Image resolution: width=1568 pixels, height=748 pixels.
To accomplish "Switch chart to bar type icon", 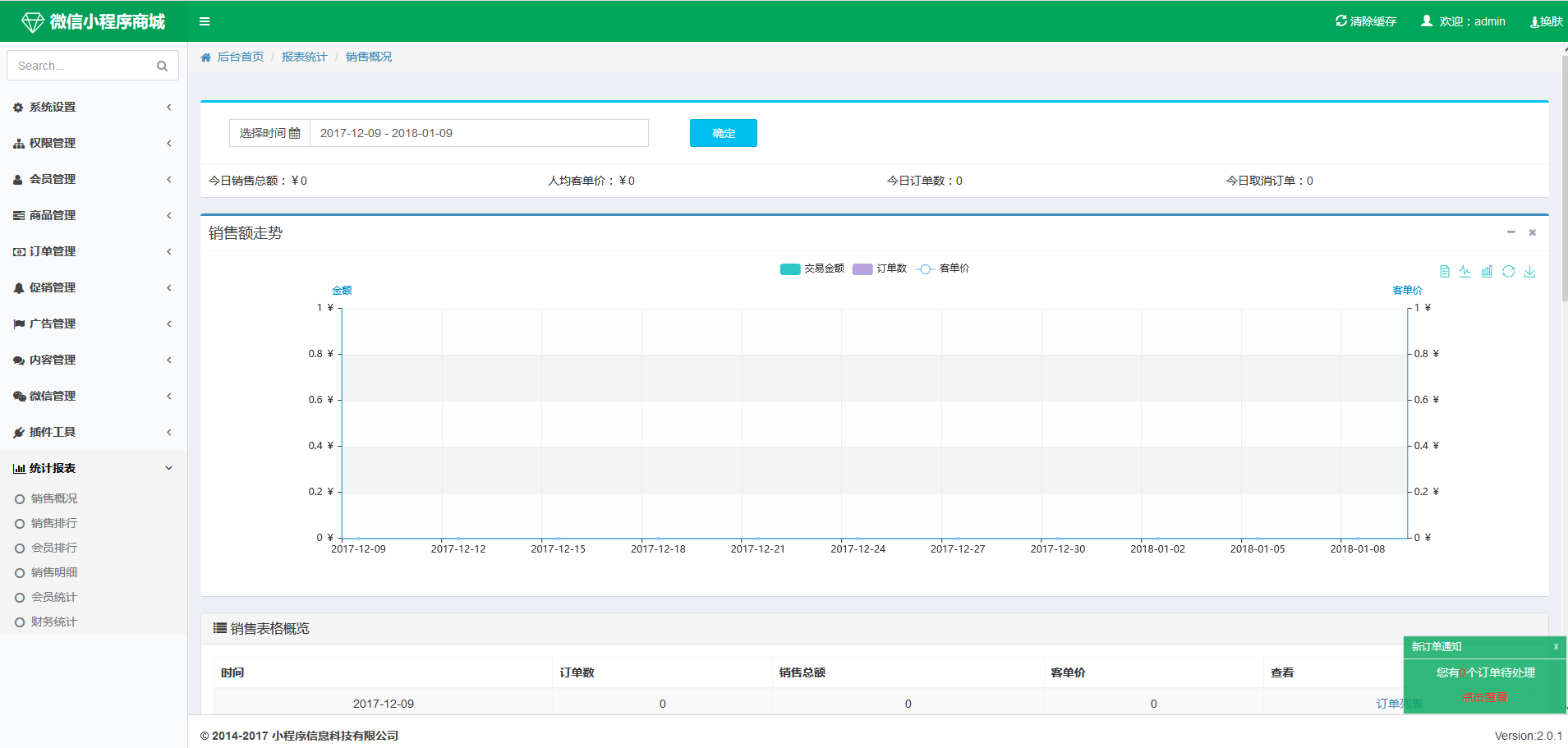I will [1487, 272].
